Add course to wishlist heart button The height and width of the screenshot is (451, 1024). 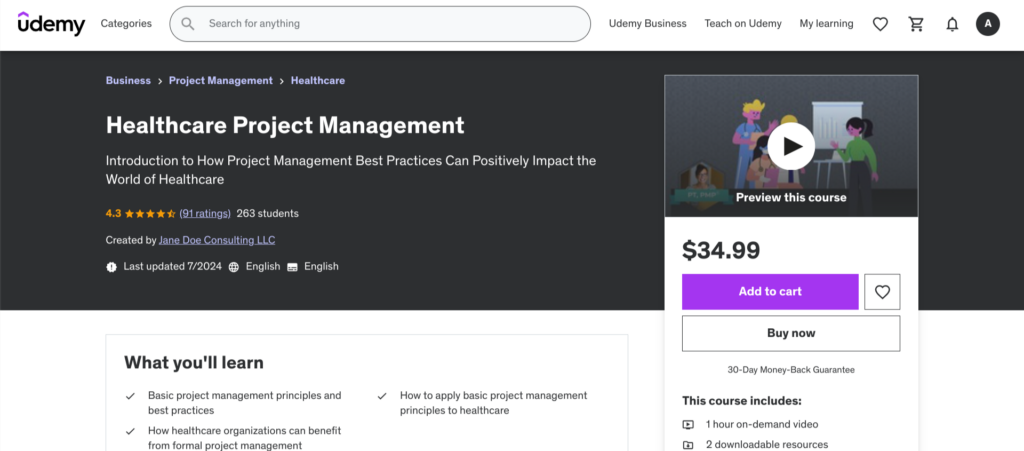coord(882,292)
